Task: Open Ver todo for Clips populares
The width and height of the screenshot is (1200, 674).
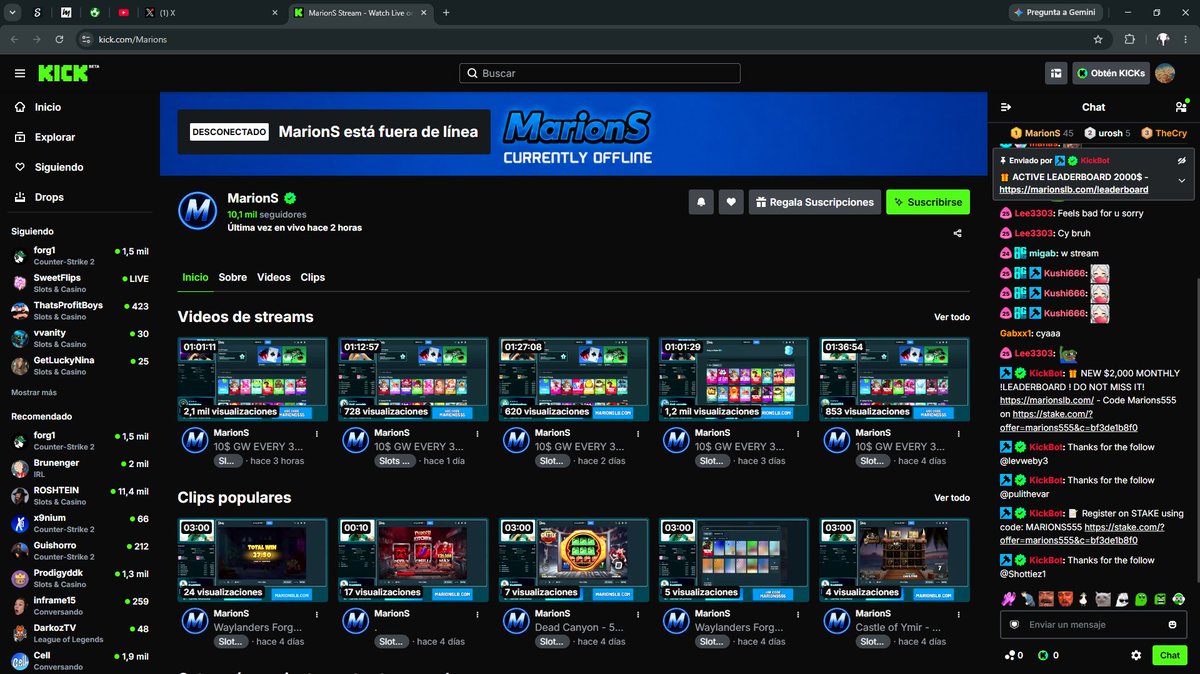Action: 952,497
